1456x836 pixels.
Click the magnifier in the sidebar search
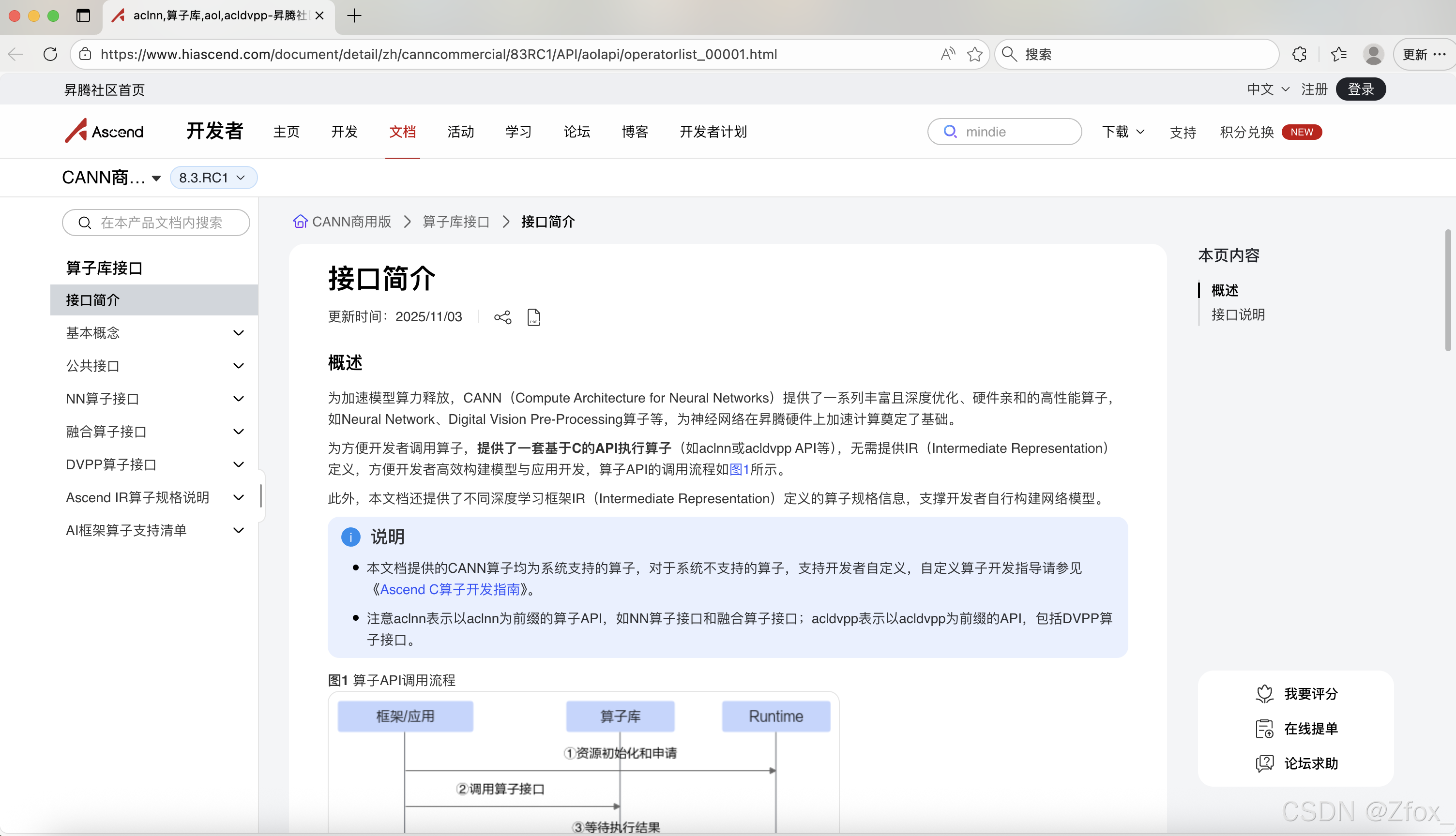(x=85, y=223)
